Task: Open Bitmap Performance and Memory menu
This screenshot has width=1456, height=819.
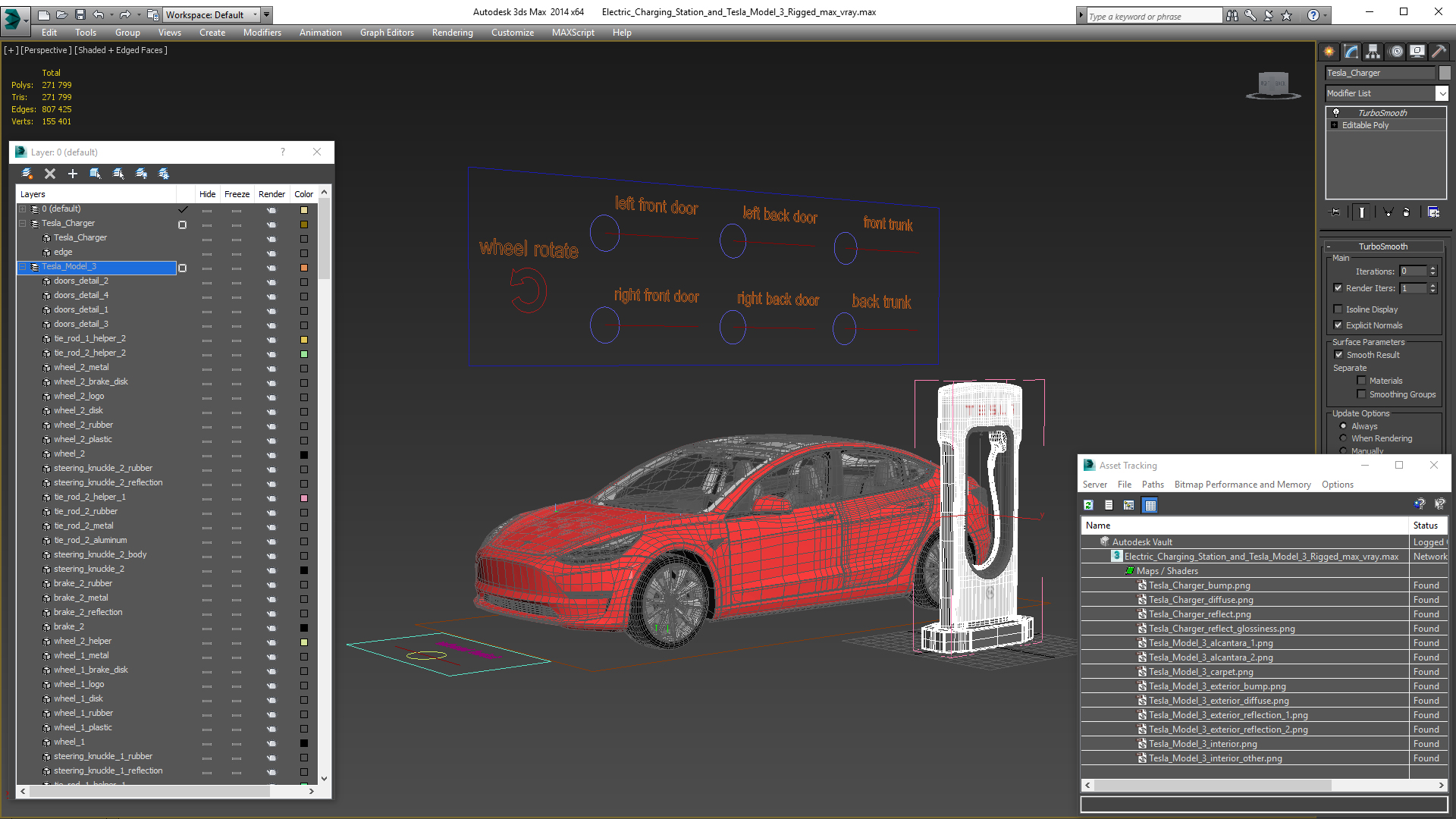Action: [x=1242, y=485]
